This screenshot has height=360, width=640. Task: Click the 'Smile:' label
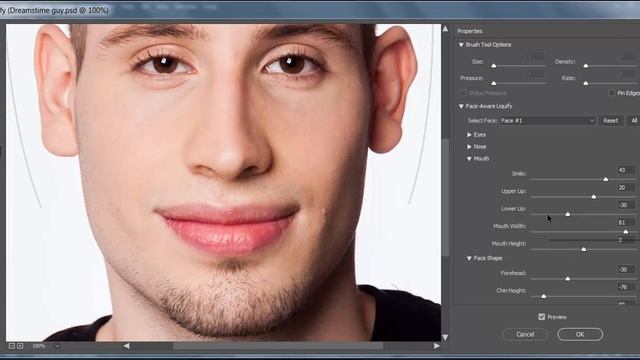pyautogui.click(x=519, y=174)
